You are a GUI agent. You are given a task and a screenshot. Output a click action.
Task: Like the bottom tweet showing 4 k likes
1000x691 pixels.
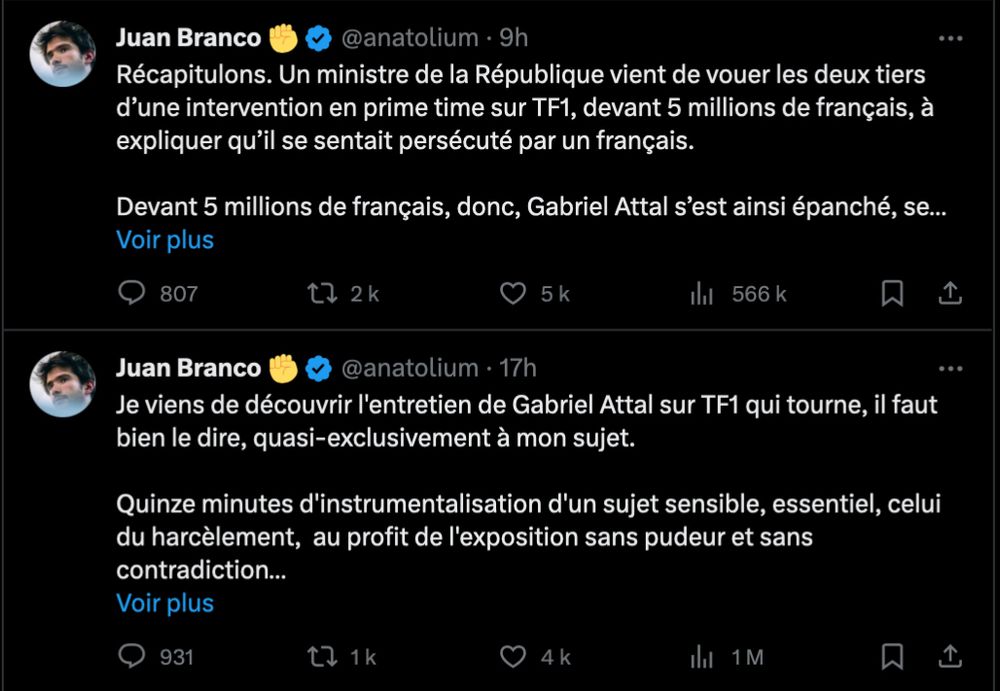coord(513,657)
